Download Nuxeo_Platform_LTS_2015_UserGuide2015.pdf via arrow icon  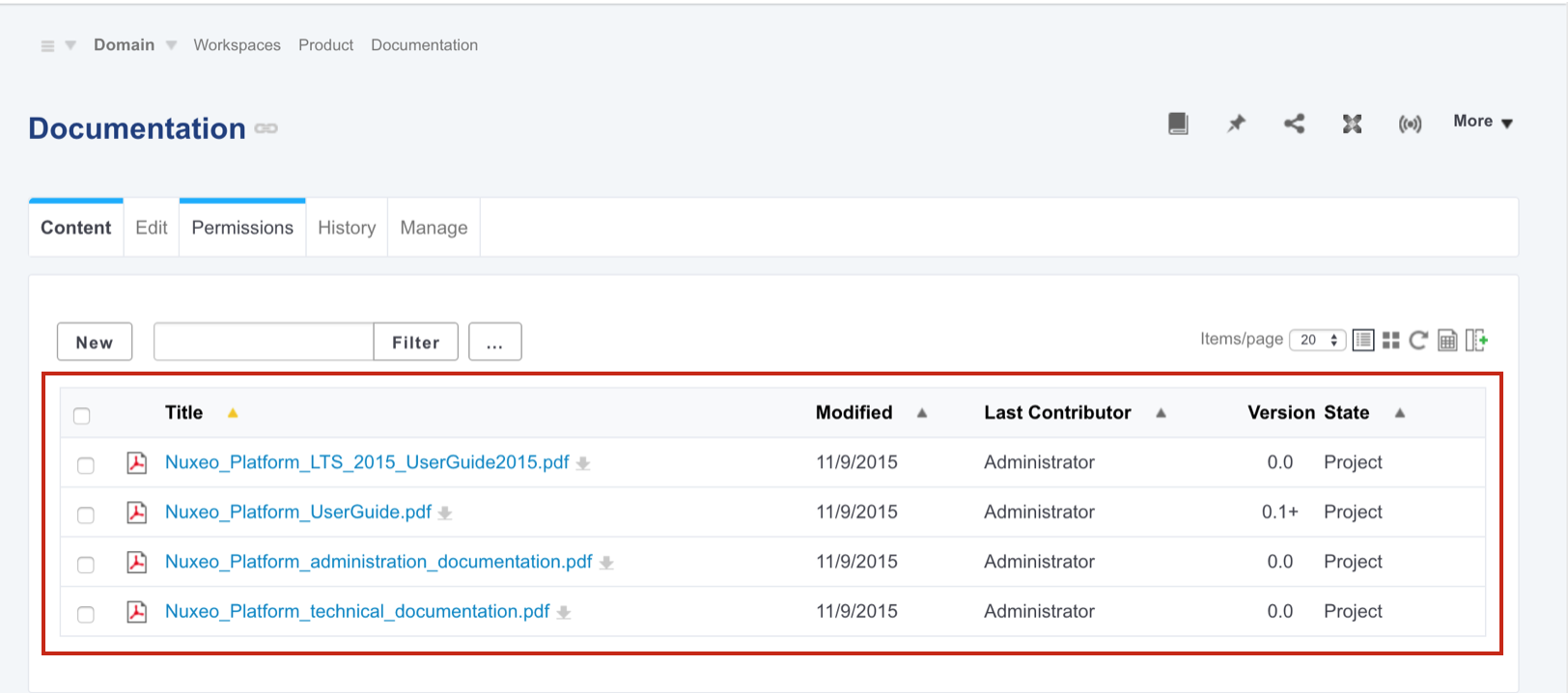click(x=583, y=464)
